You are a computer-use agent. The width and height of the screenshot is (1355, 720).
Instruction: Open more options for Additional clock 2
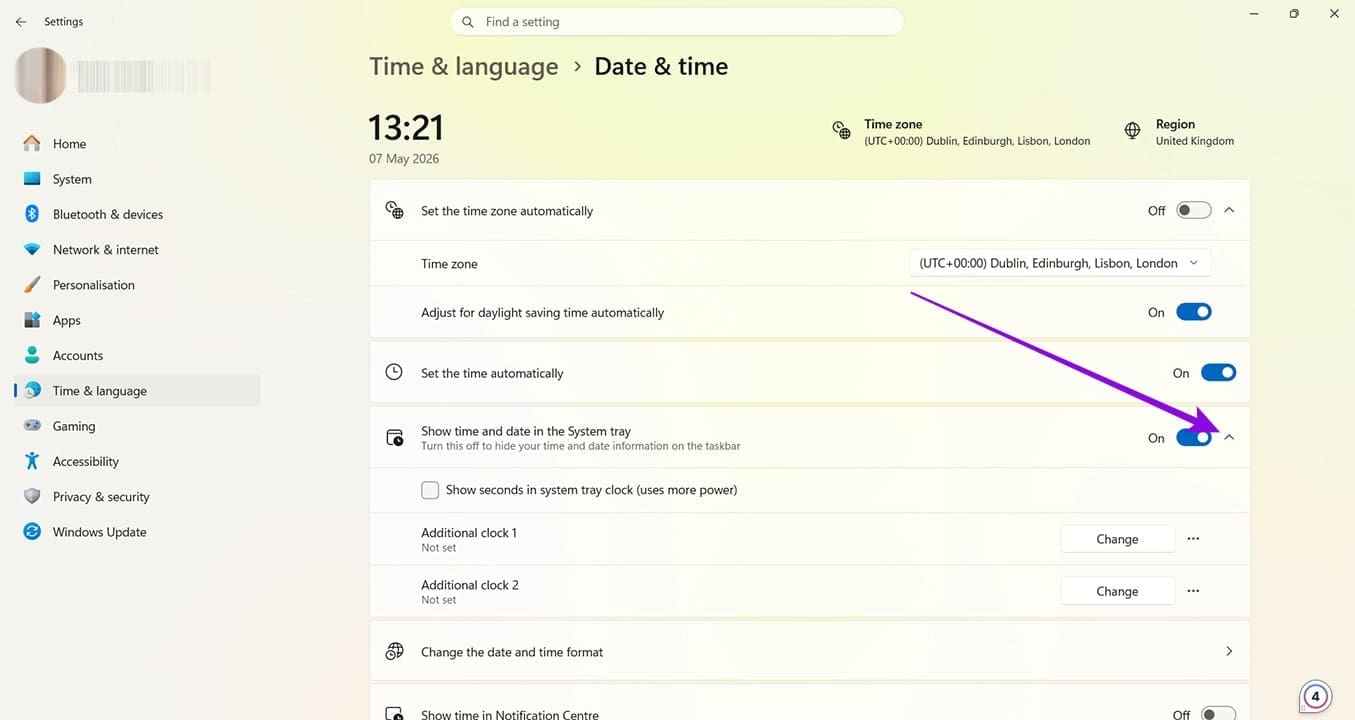[x=1193, y=591]
